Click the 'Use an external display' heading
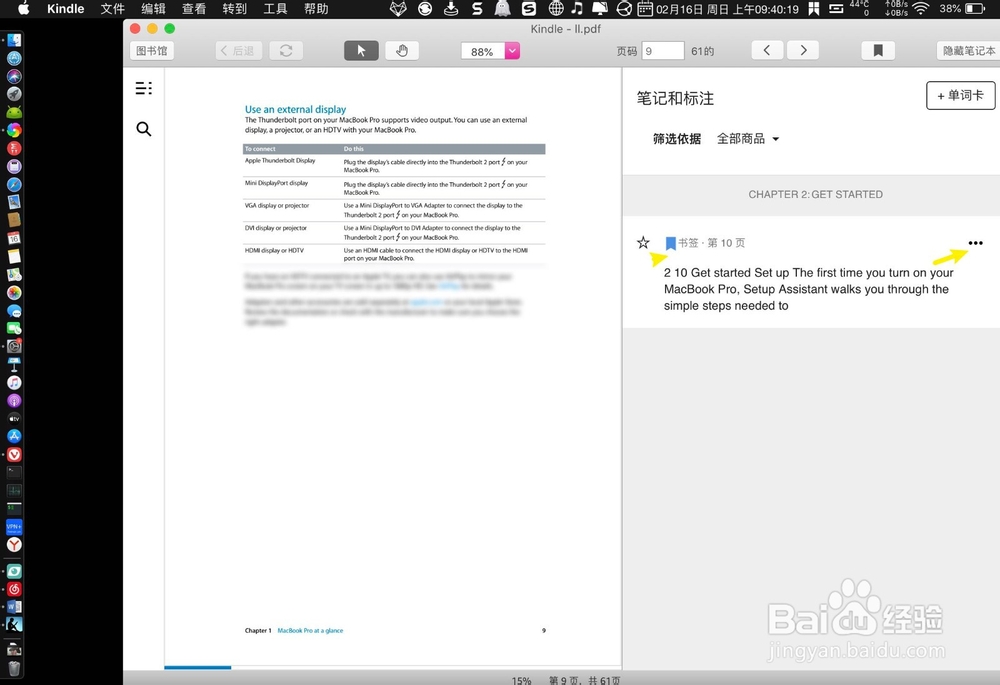 coord(295,109)
